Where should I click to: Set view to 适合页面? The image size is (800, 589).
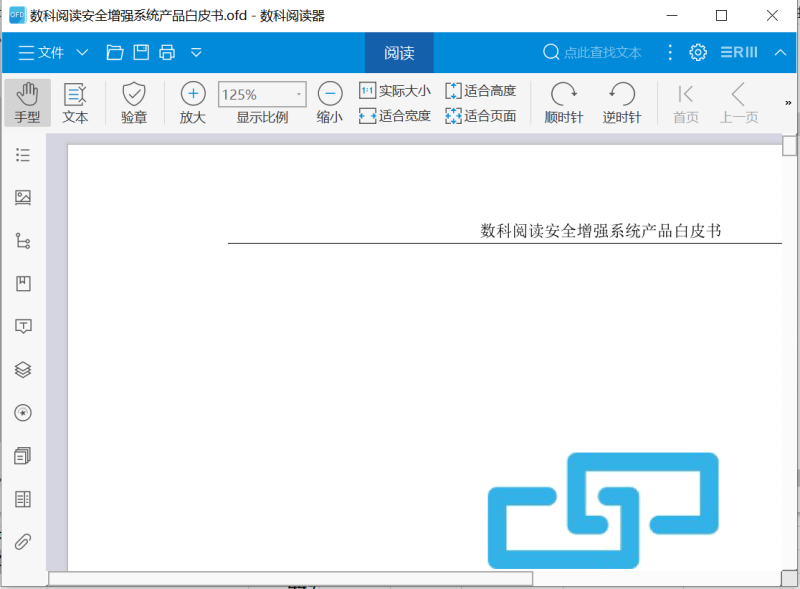tap(481, 116)
